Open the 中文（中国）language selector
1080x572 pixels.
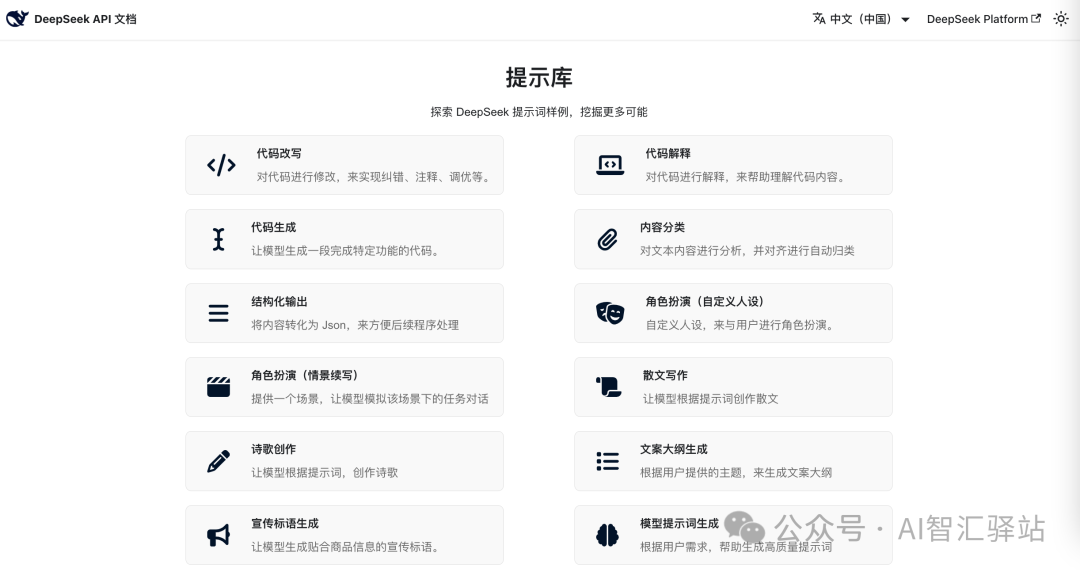point(861,19)
